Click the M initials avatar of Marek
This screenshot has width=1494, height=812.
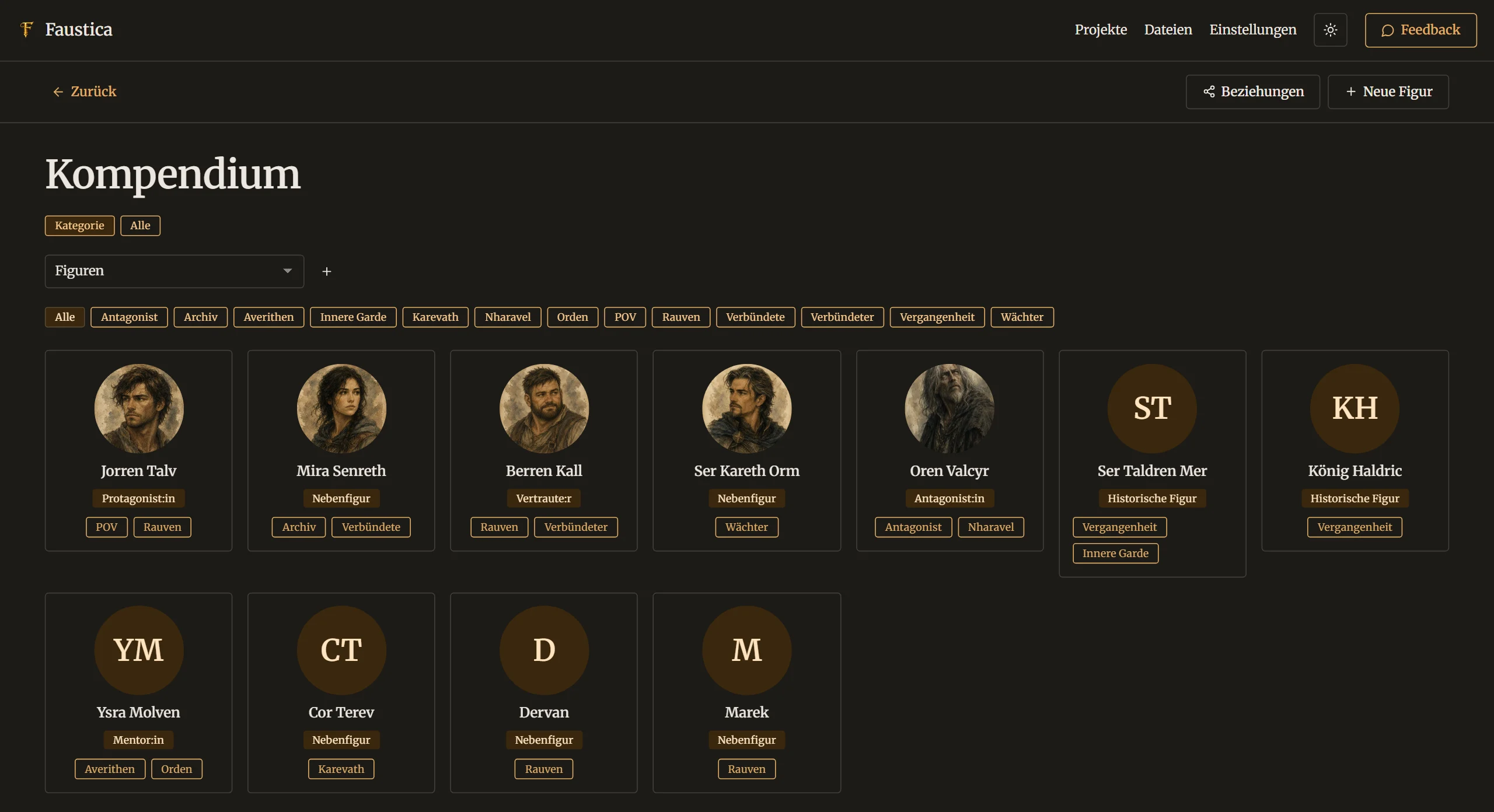[746, 650]
